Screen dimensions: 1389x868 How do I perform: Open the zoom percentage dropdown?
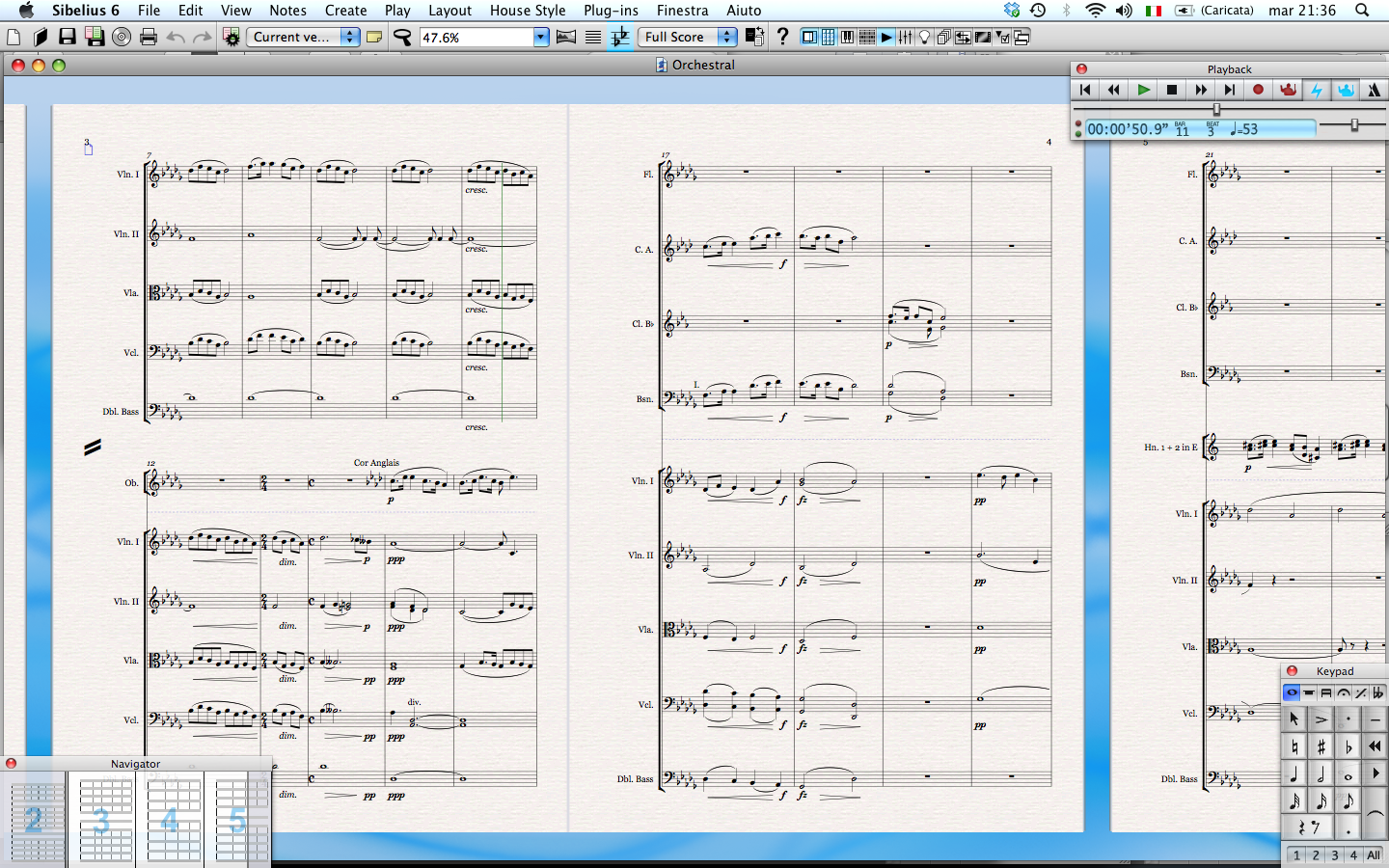point(540,37)
